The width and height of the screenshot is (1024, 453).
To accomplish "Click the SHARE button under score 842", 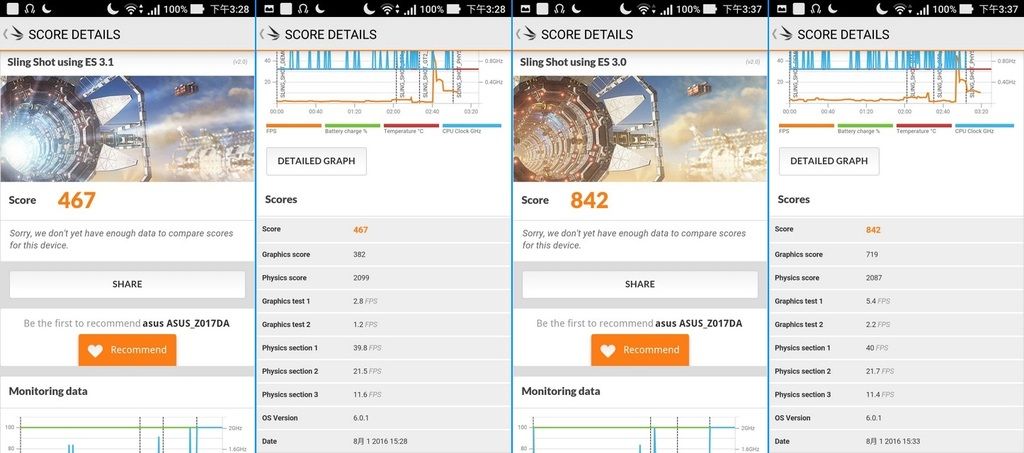I will click(x=640, y=284).
